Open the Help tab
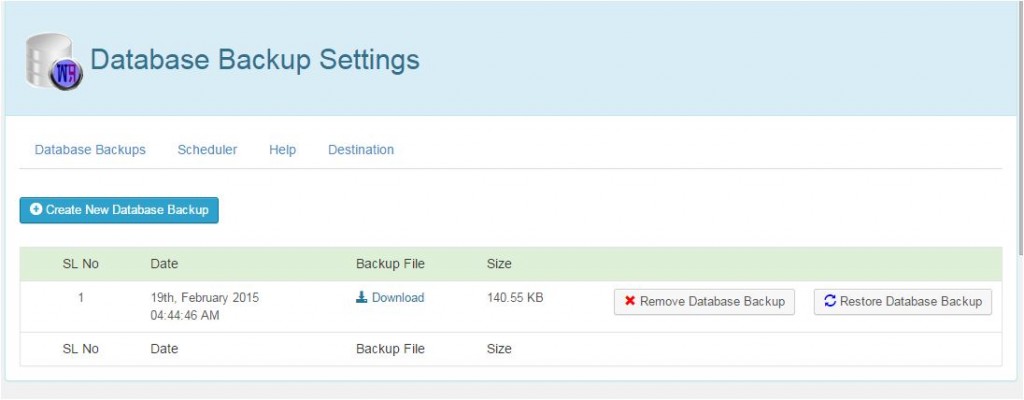 (x=282, y=150)
